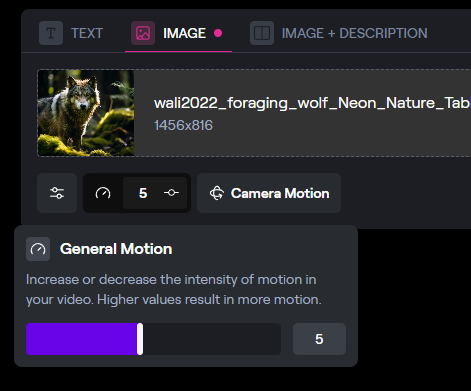Switch to the TEXT tab
This screenshot has width=471, height=391.
tap(71, 33)
